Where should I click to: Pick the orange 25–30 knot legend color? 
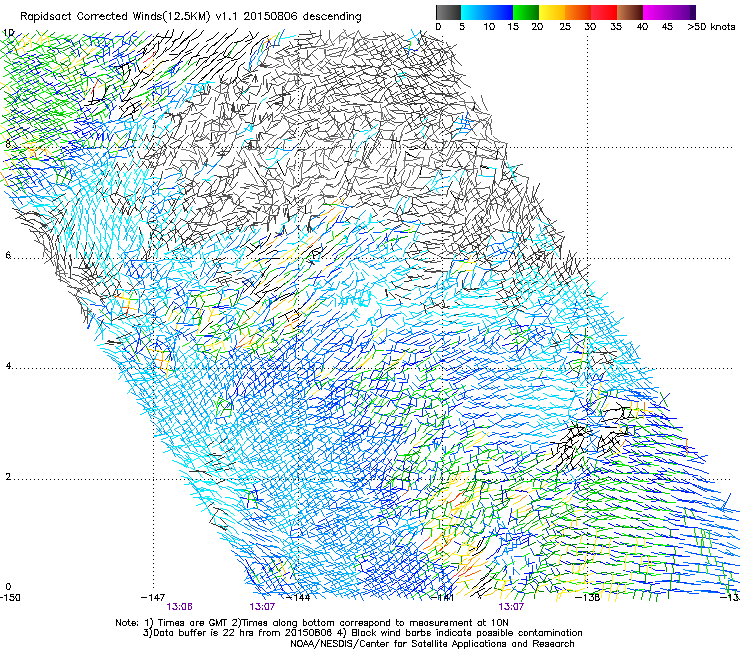point(578,12)
